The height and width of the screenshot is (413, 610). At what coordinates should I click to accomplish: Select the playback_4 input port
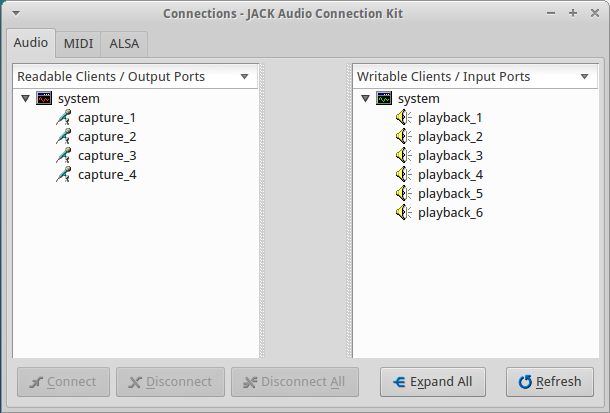click(450, 175)
